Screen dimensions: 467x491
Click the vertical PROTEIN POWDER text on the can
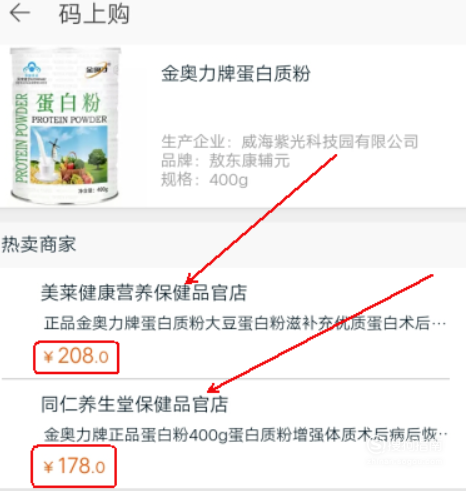[21, 138]
